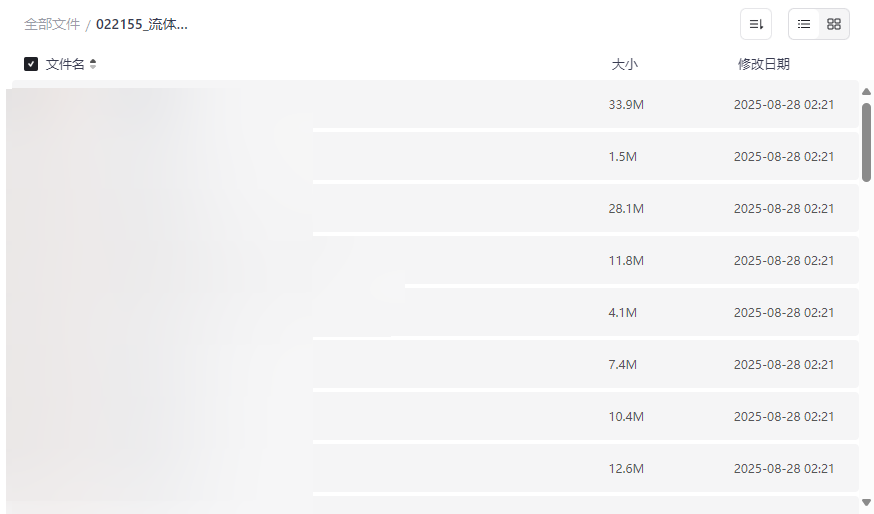Toggle sort arrow next to 文件名
Viewport: 874px width, 514px height.
pos(93,64)
